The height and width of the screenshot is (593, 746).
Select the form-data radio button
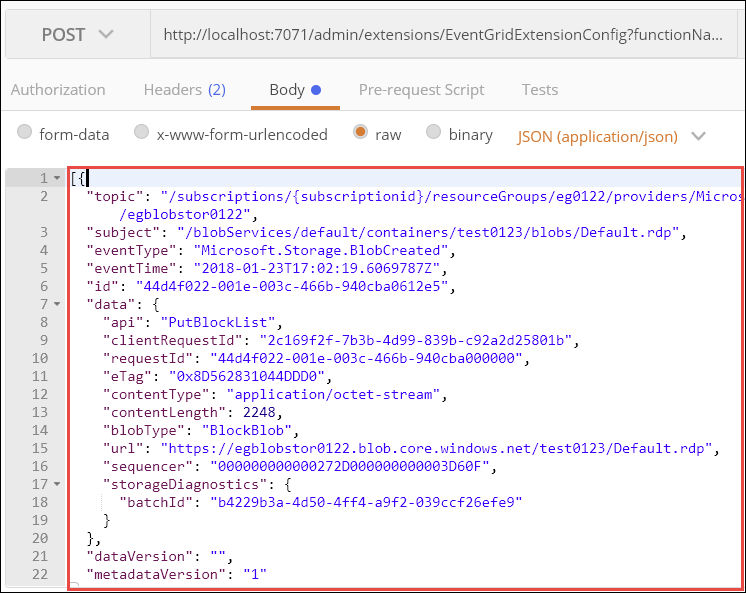click(24, 131)
